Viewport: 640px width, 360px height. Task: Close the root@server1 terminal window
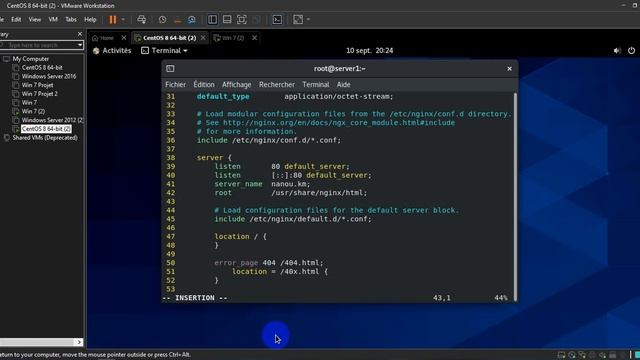(x=509, y=69)
